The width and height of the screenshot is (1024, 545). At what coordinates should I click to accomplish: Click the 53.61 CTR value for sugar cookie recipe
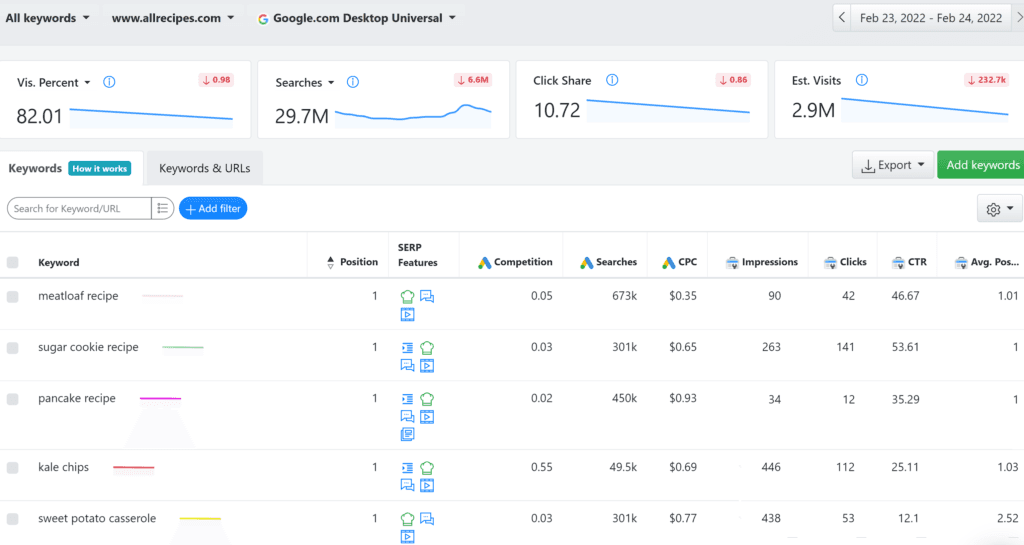(x=905, y=347)
